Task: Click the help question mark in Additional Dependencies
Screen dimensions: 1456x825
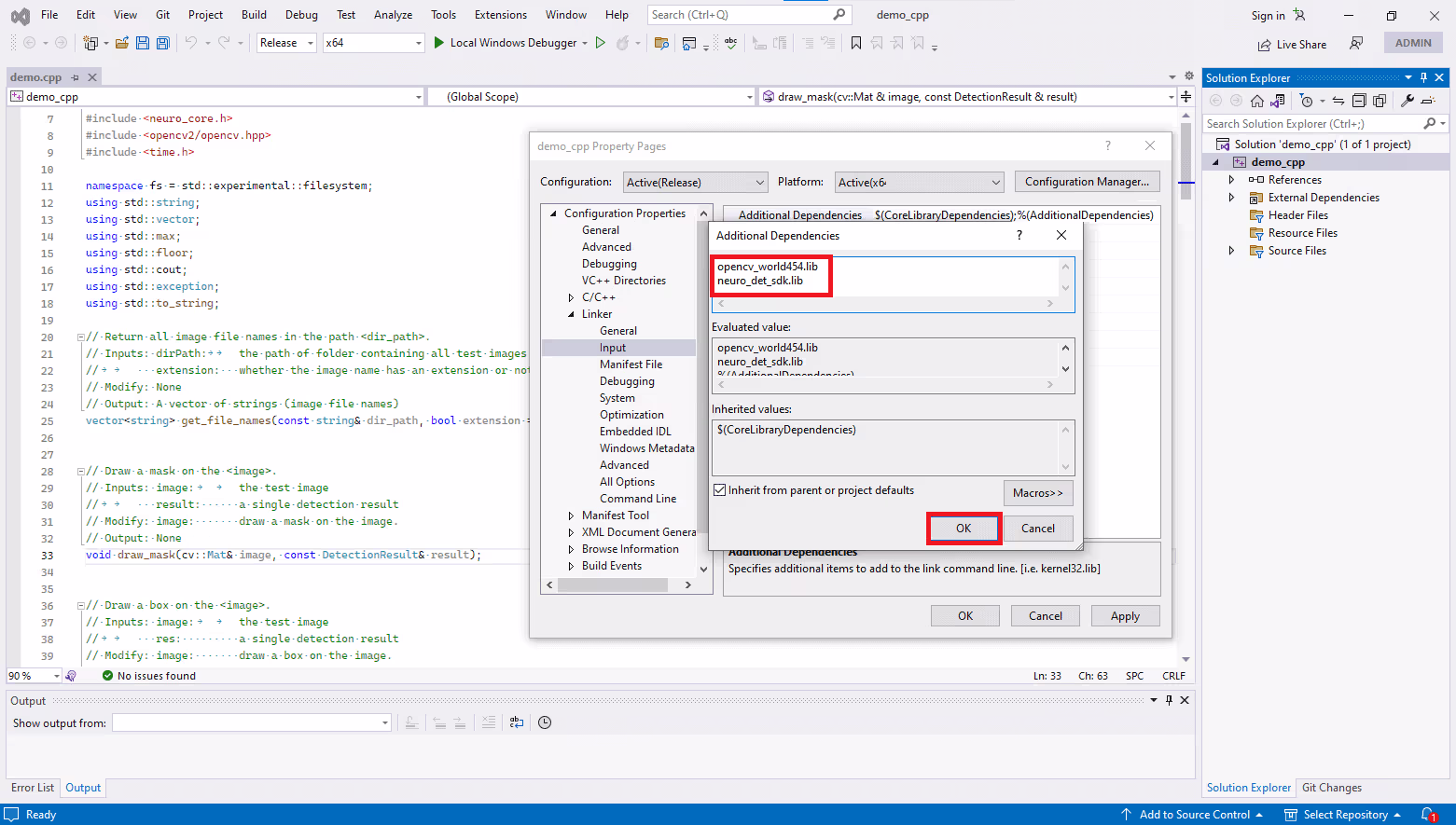Action: tap(1019, 236)
